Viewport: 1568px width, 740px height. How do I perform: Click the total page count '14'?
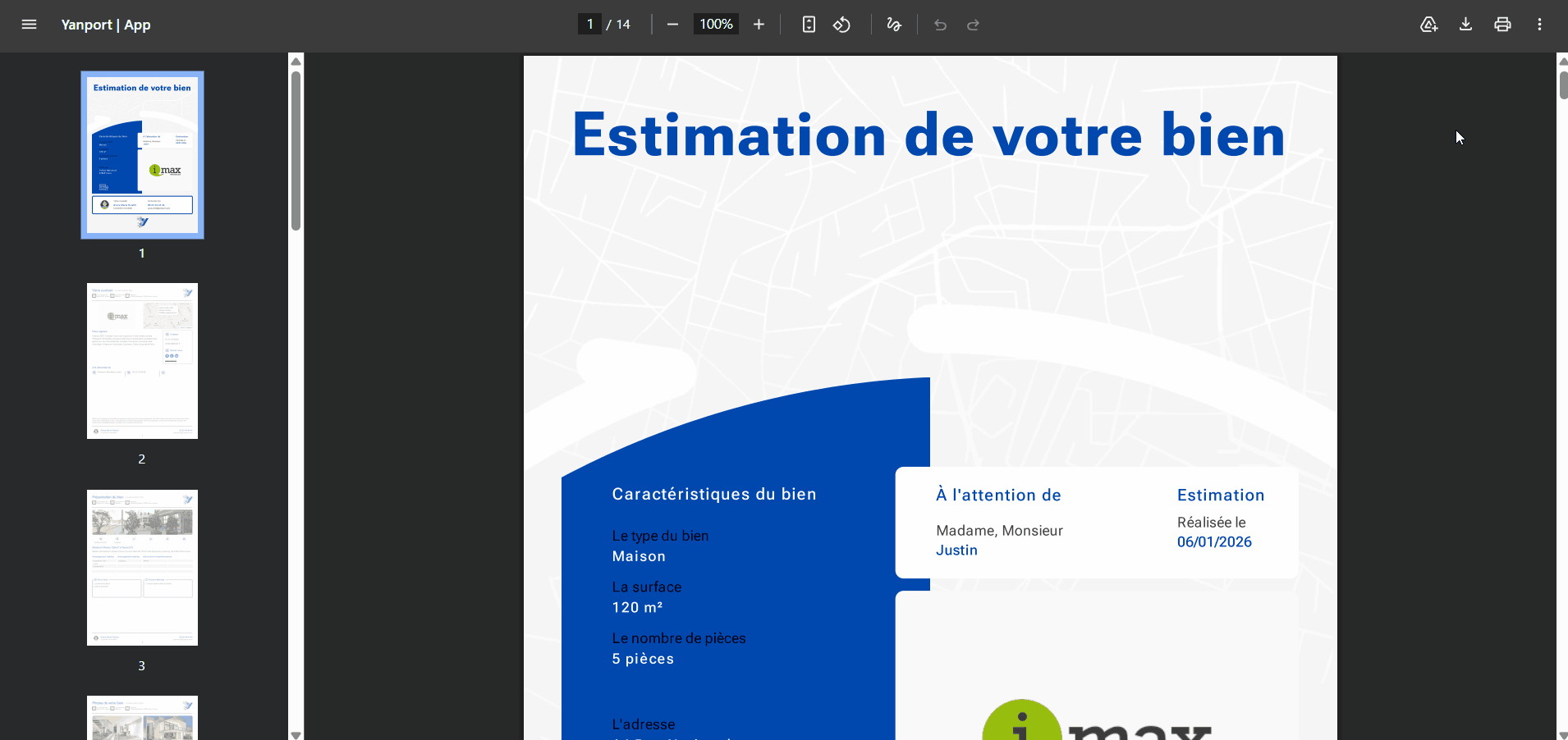[623, 25]
